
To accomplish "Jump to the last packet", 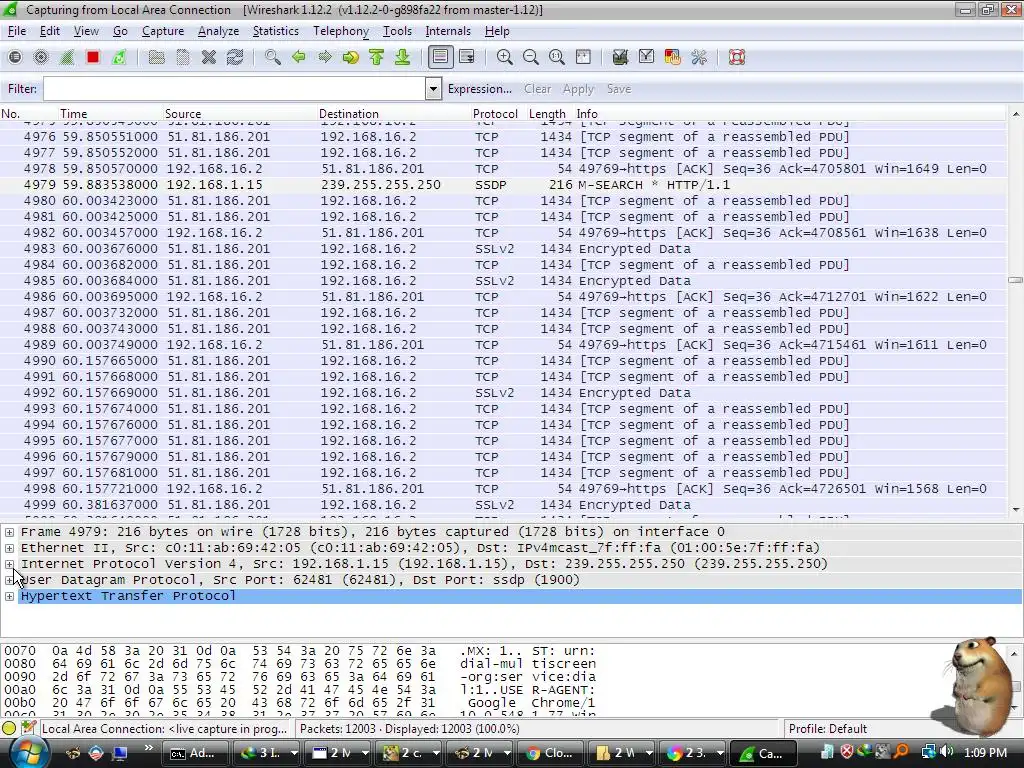I will [403, 57].
